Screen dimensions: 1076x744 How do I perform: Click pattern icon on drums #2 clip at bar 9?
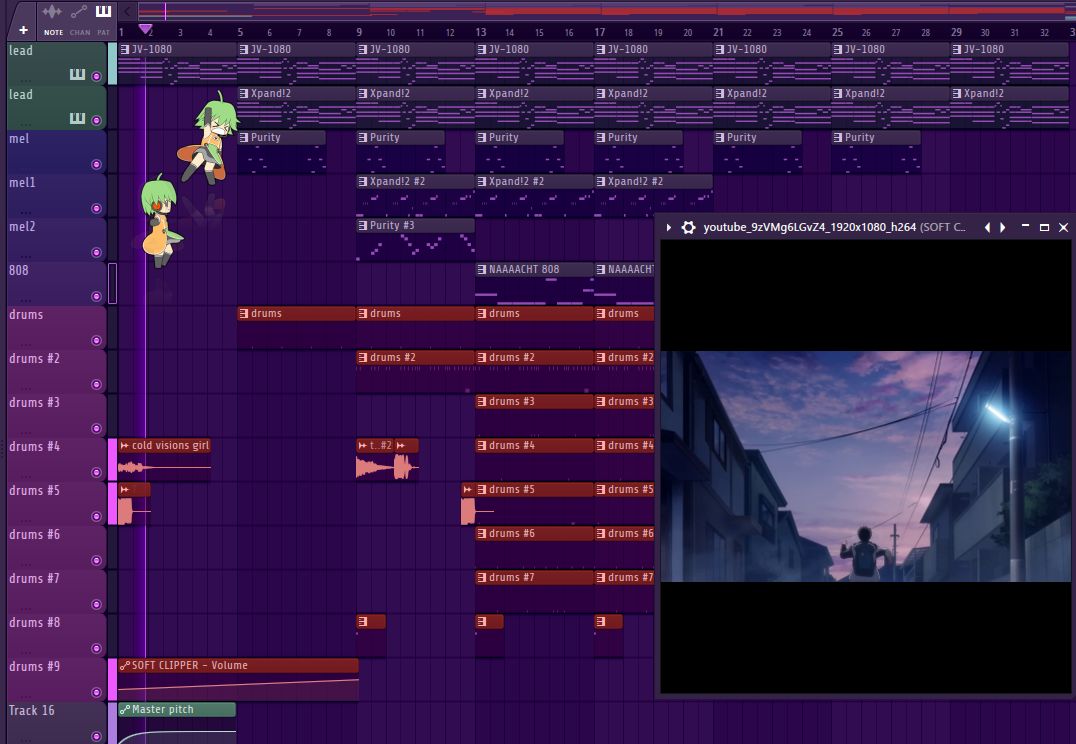pos(363,358)
